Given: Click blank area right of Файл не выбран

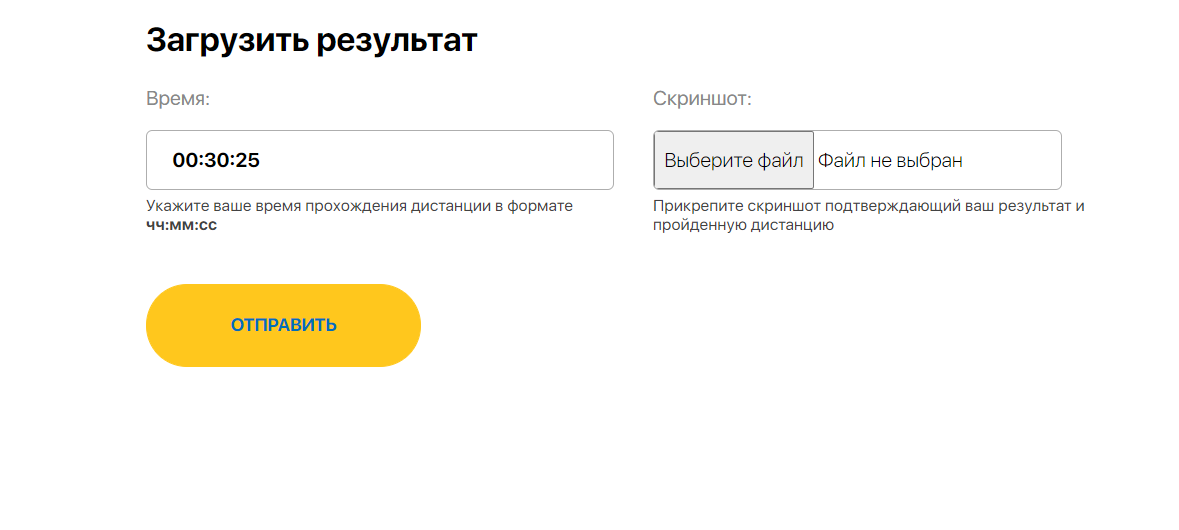Looking at the screenshot, I should (x=1015, y=160).
